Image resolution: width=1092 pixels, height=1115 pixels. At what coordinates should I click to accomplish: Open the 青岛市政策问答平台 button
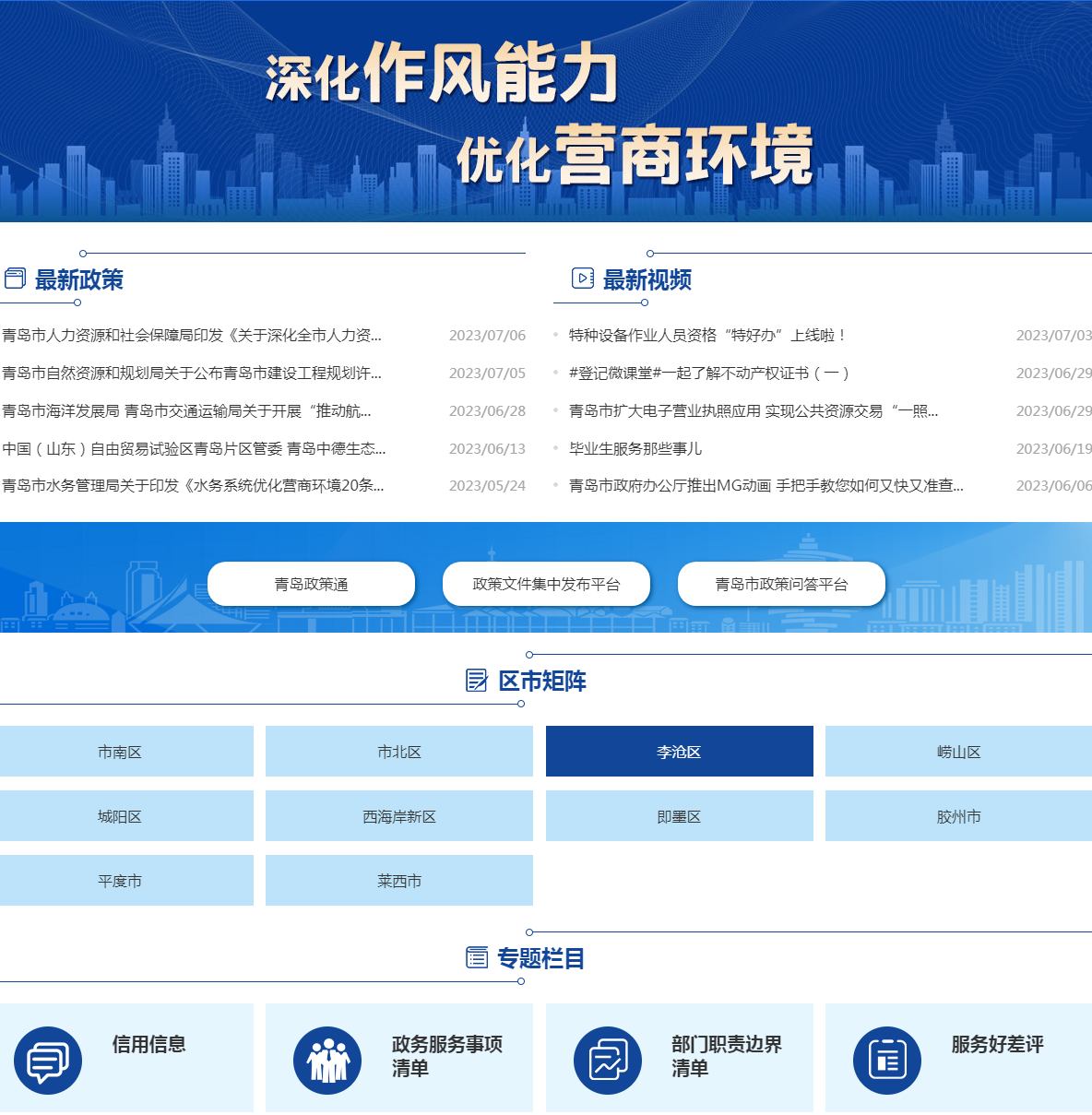(x=781, y=584)
